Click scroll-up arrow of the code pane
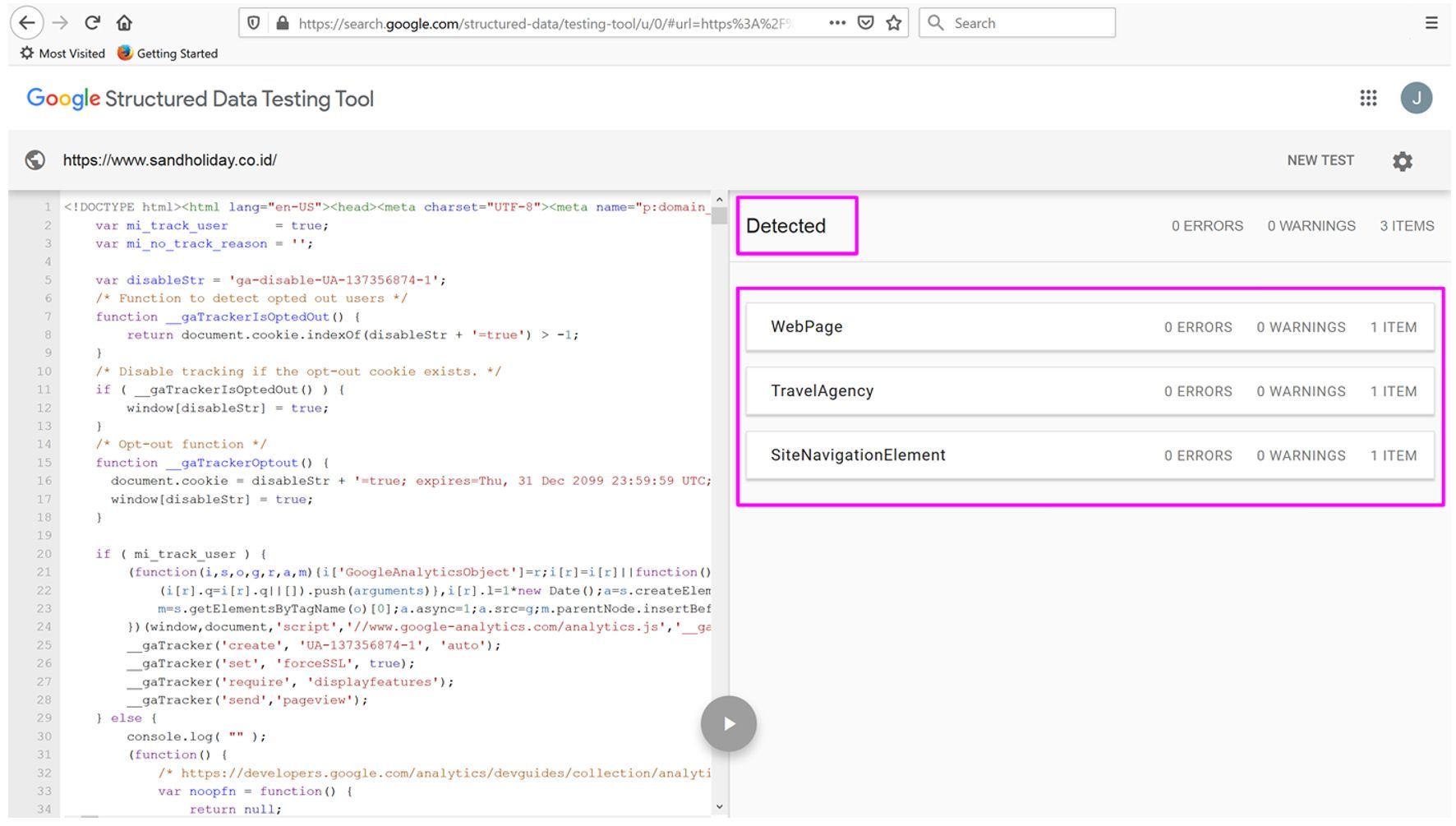 click(x=719, y=200)
